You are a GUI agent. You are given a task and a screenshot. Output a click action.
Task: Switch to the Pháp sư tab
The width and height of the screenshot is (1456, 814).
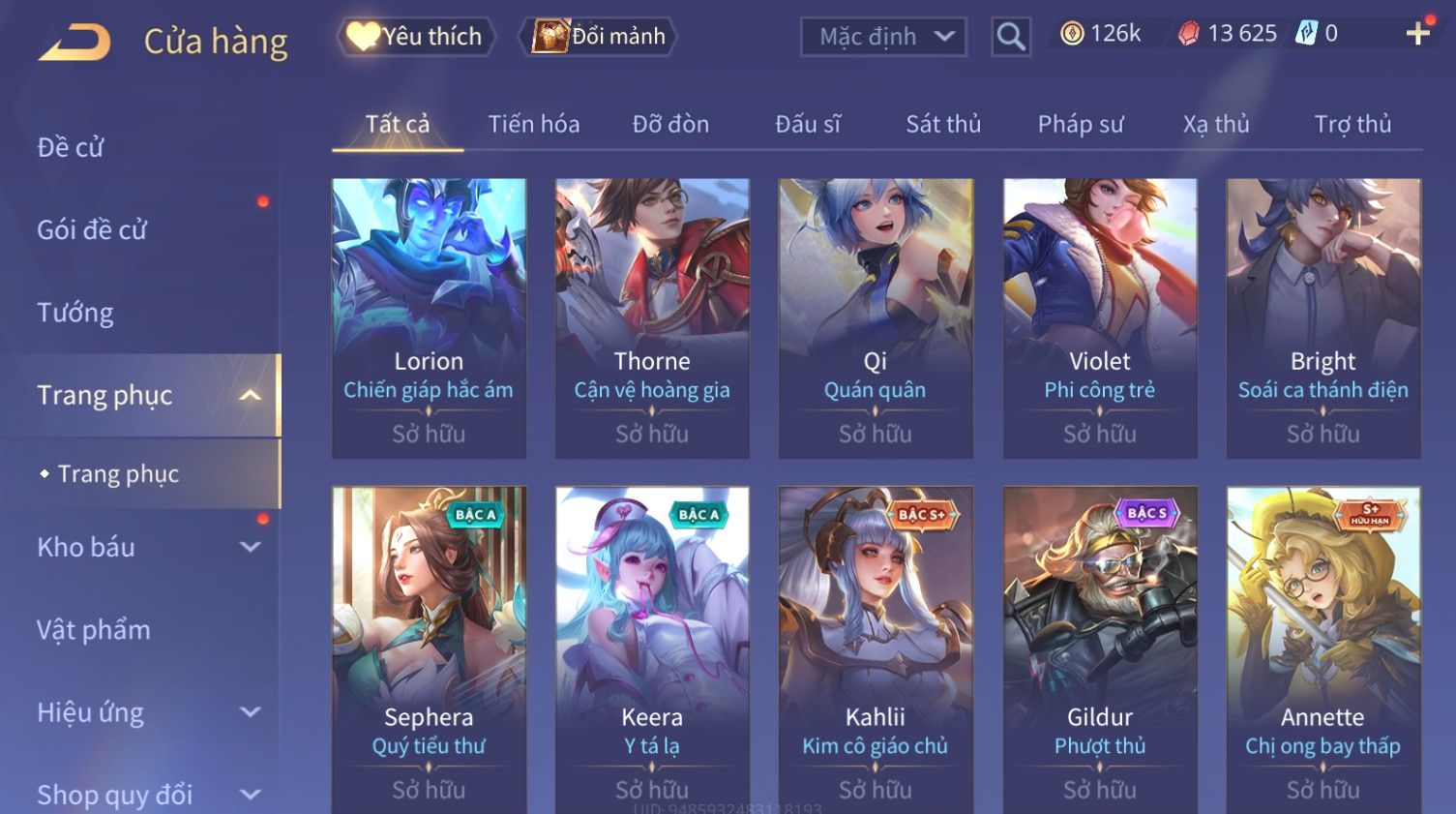point(1081,124)
